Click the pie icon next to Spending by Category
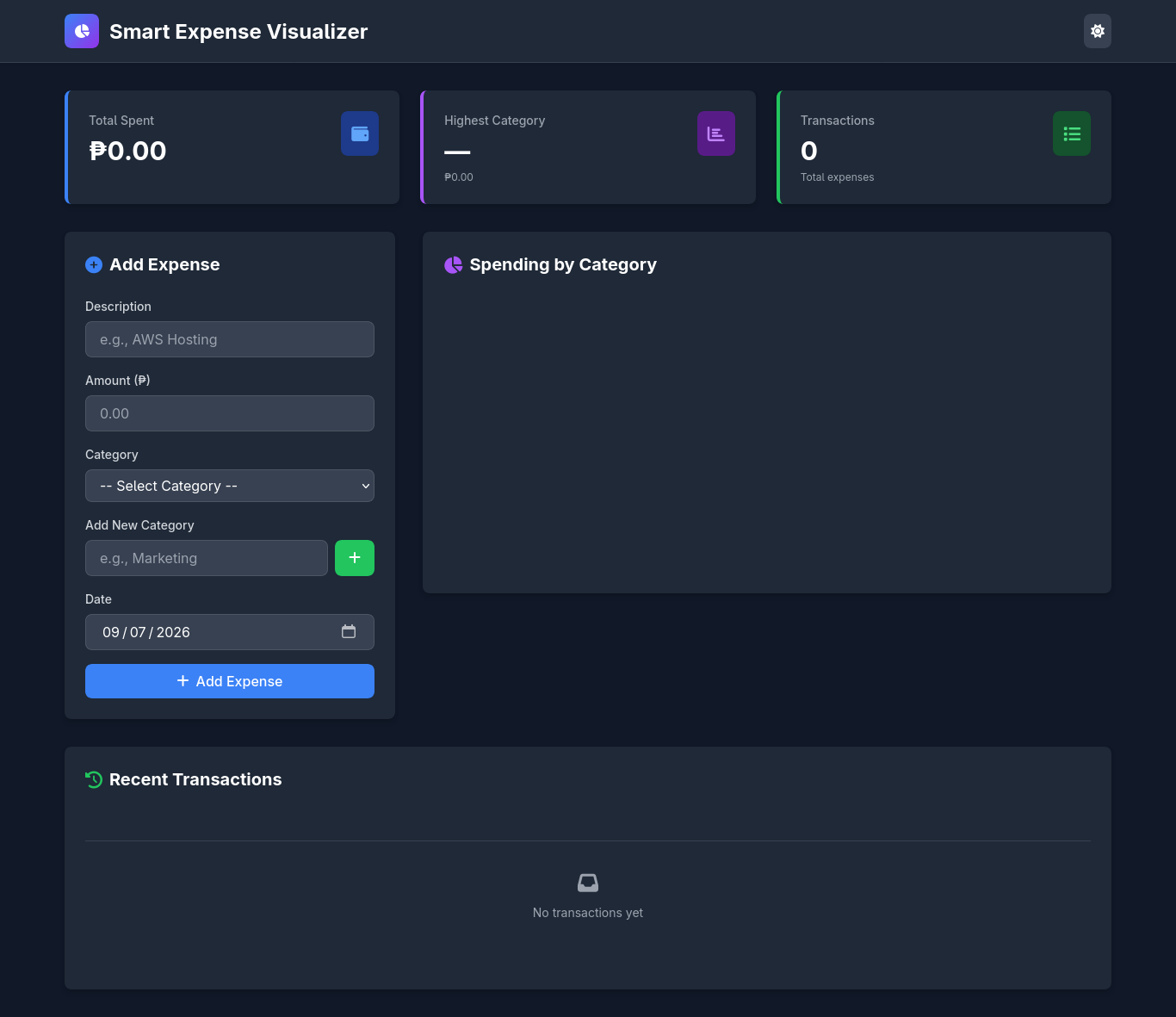 [453, 265]
